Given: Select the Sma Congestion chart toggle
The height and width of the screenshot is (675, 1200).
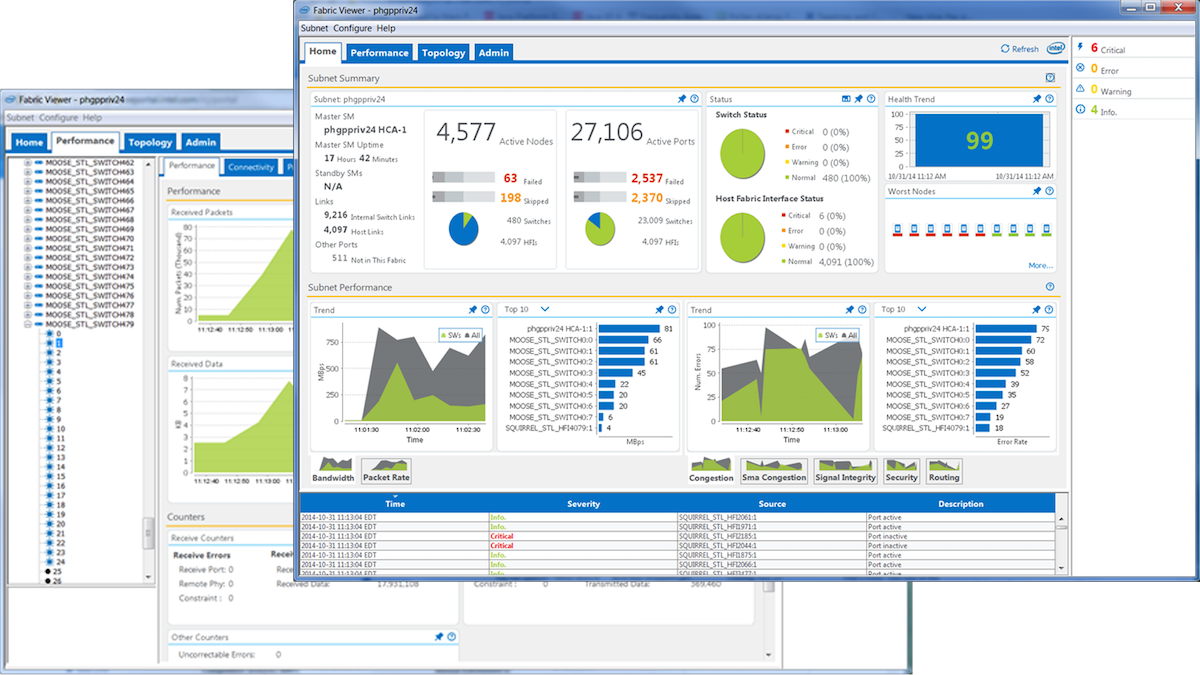Looking at the screenshot, I should tap(774, 471).
